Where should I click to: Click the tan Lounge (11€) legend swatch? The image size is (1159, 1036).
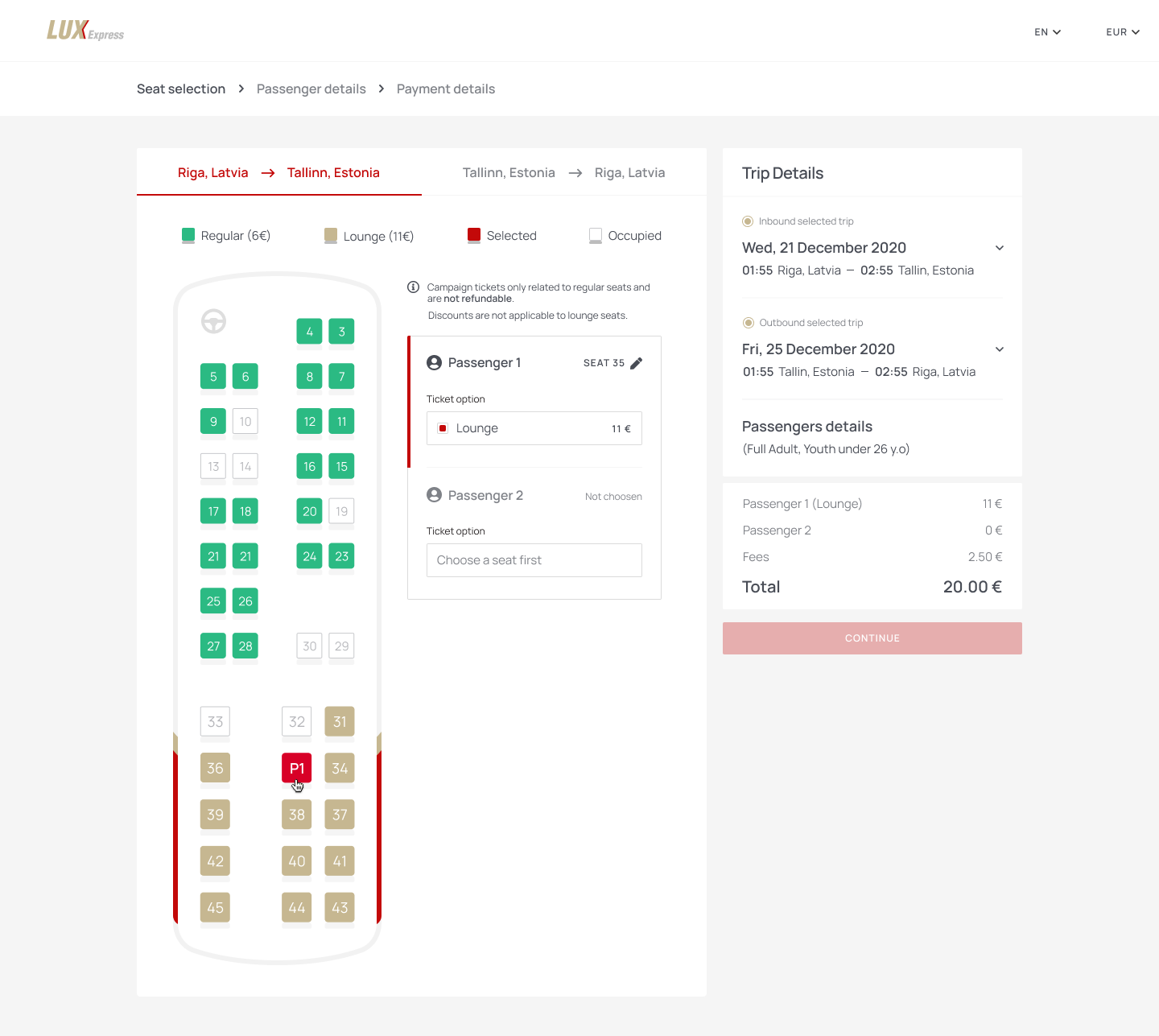(x=331, y=235)
